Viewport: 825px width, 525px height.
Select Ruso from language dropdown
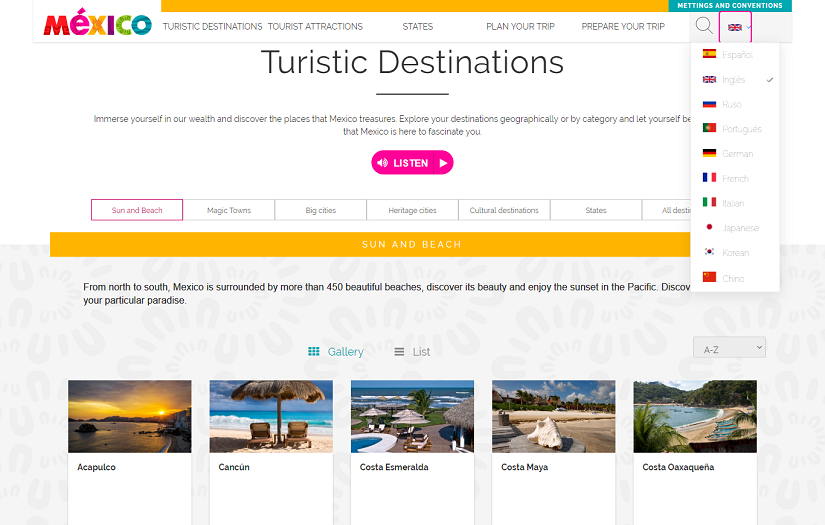click(x=735, y=104)
